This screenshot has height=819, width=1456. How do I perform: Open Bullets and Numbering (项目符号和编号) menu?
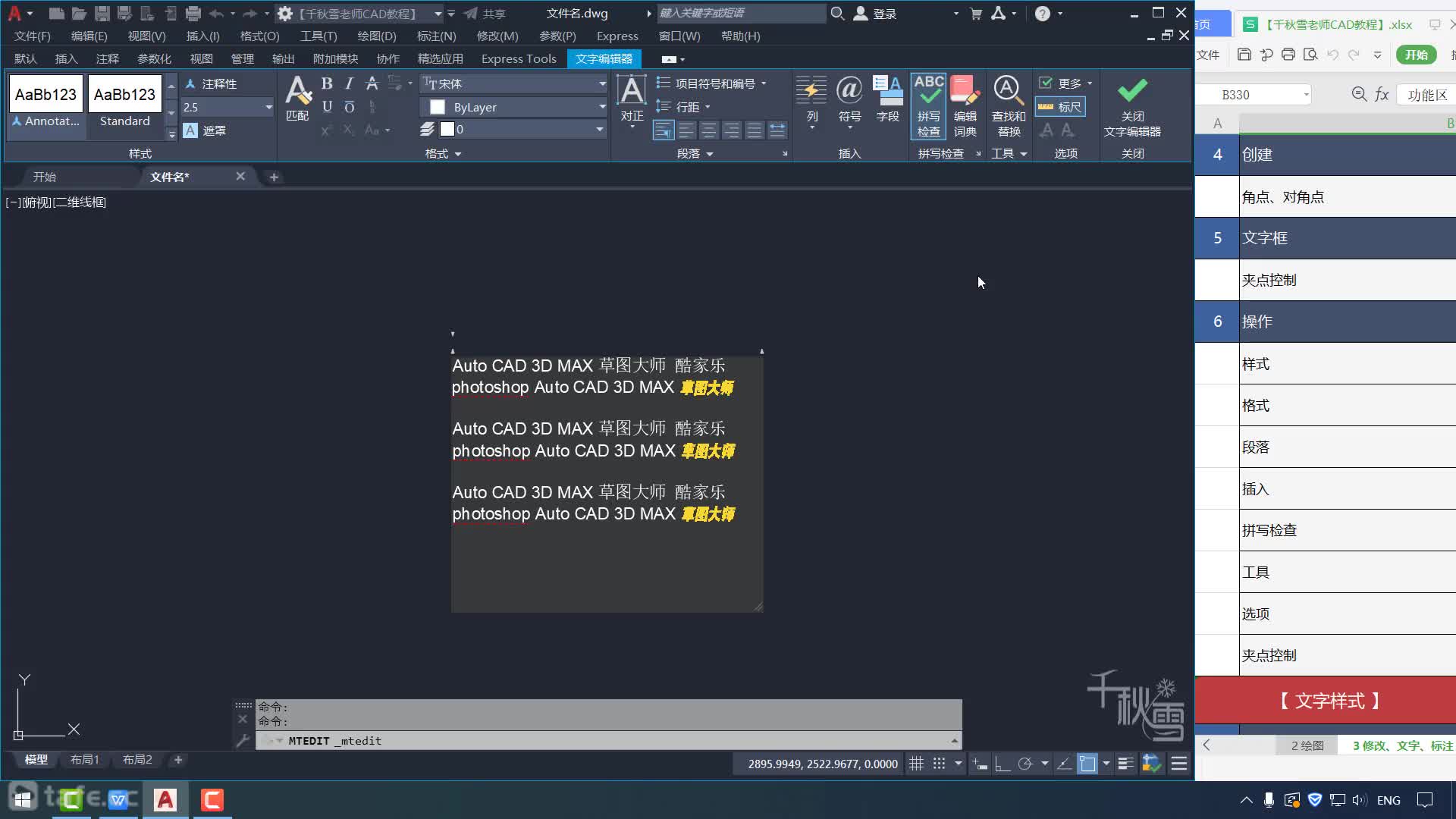(x=711, y=83)
